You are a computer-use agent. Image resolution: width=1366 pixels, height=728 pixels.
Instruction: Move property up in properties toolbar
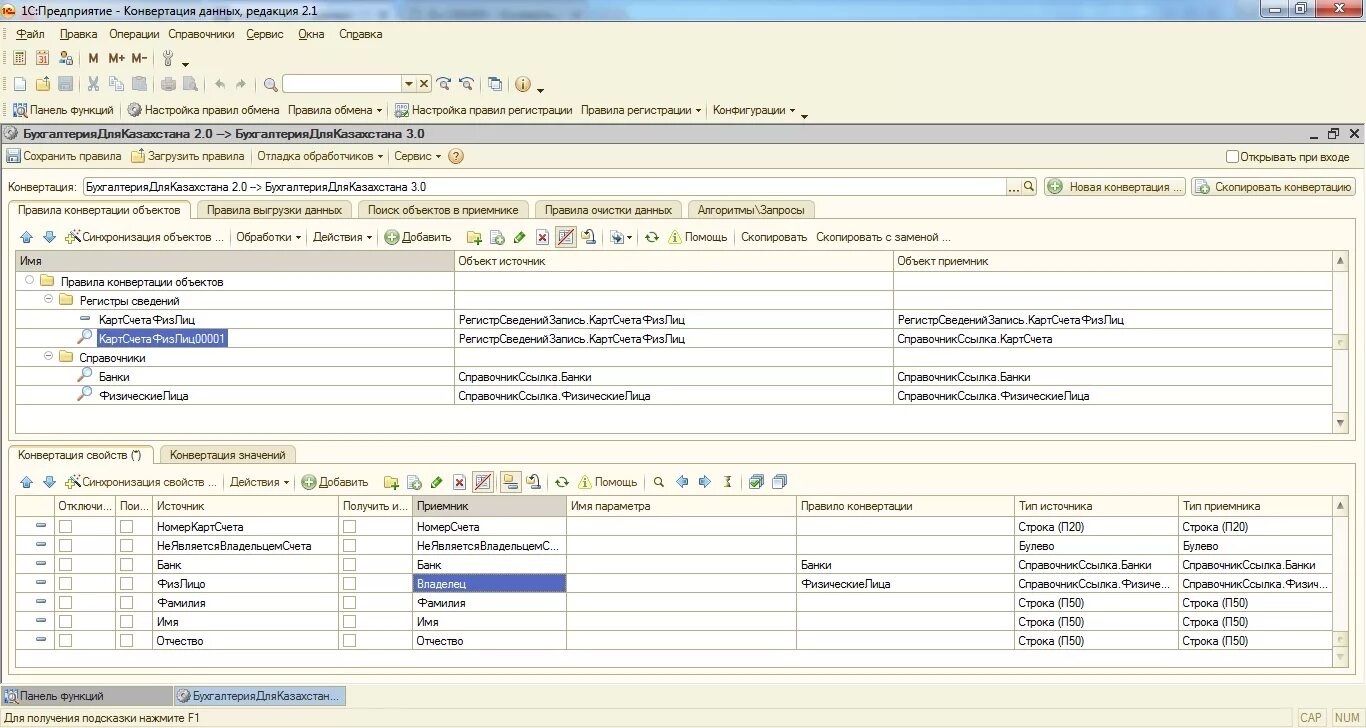pyautogui.click(x=26, y=482)
